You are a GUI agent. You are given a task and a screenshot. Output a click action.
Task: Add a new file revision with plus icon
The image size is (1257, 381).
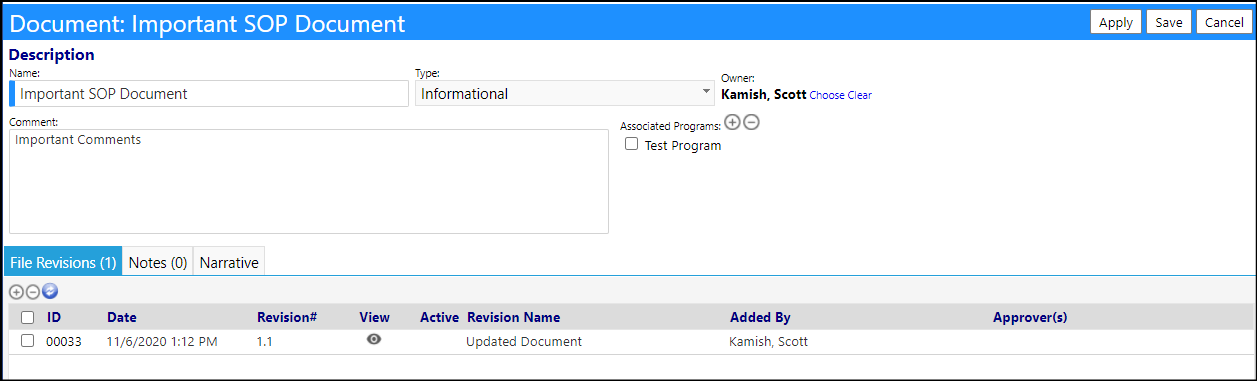16,292
